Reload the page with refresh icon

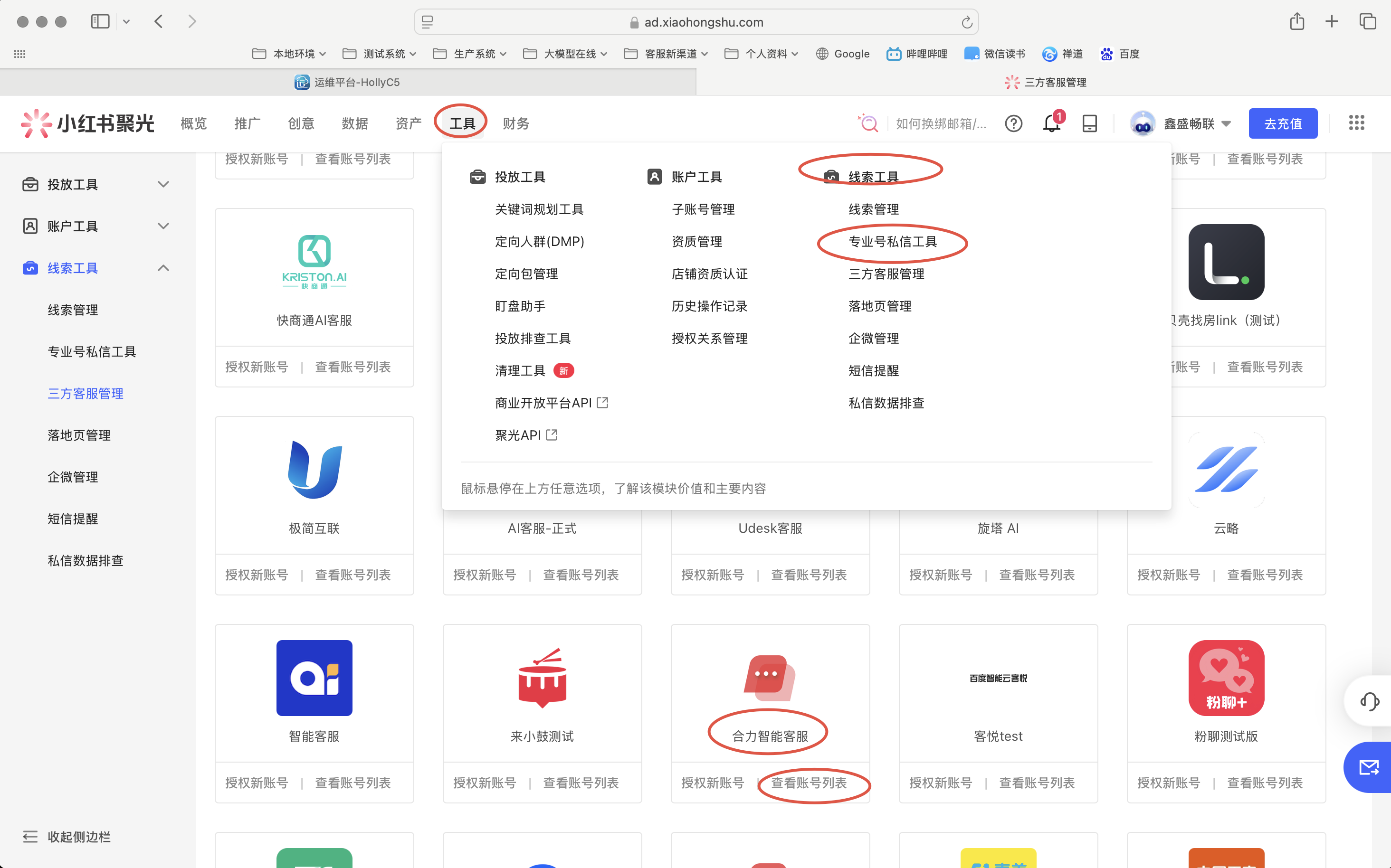967,22
